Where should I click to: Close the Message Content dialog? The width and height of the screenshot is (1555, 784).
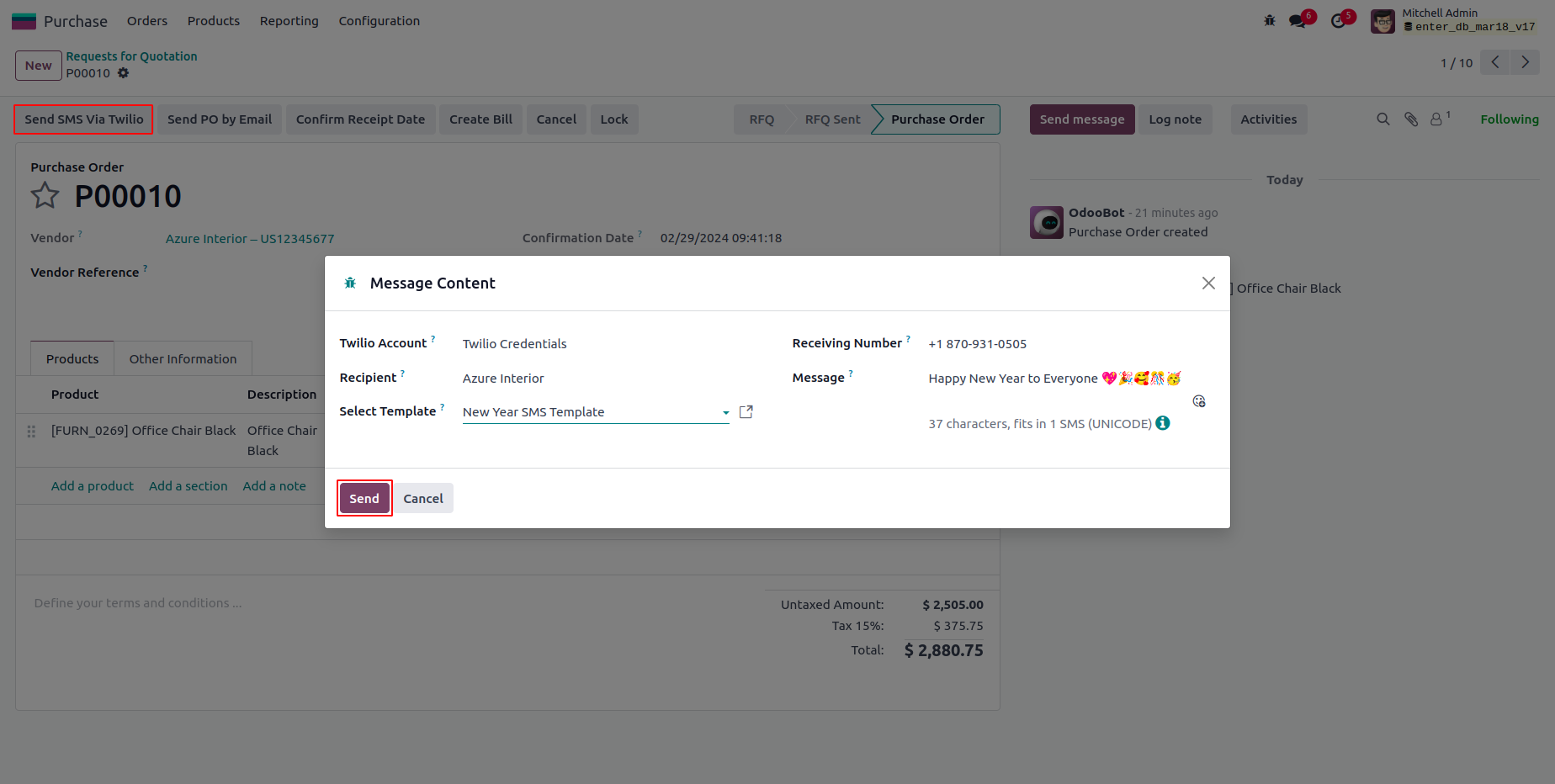1208,283
